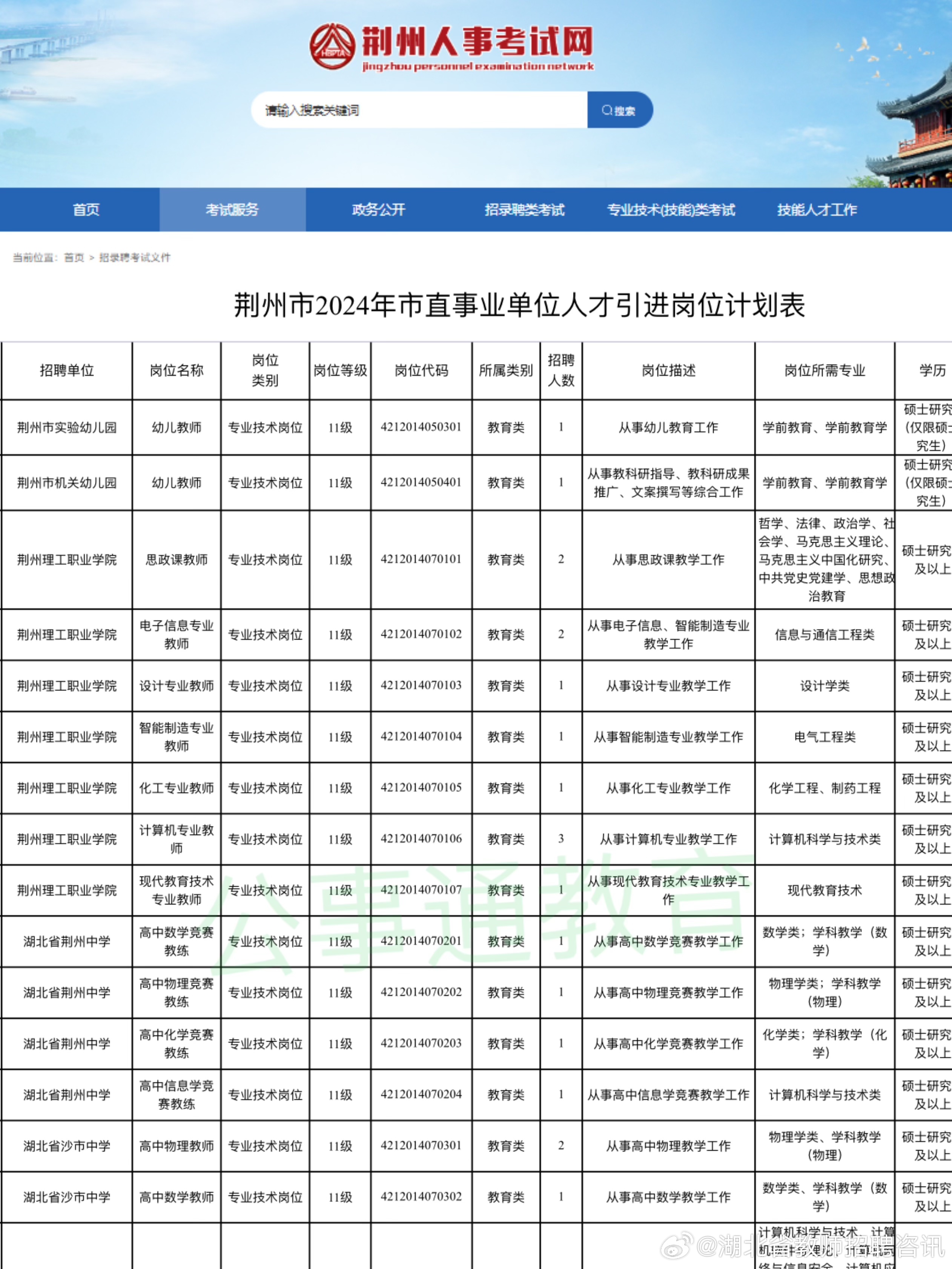Click position code 4212014070106
Screen dimensions: 952x1269
click(421, 839)
